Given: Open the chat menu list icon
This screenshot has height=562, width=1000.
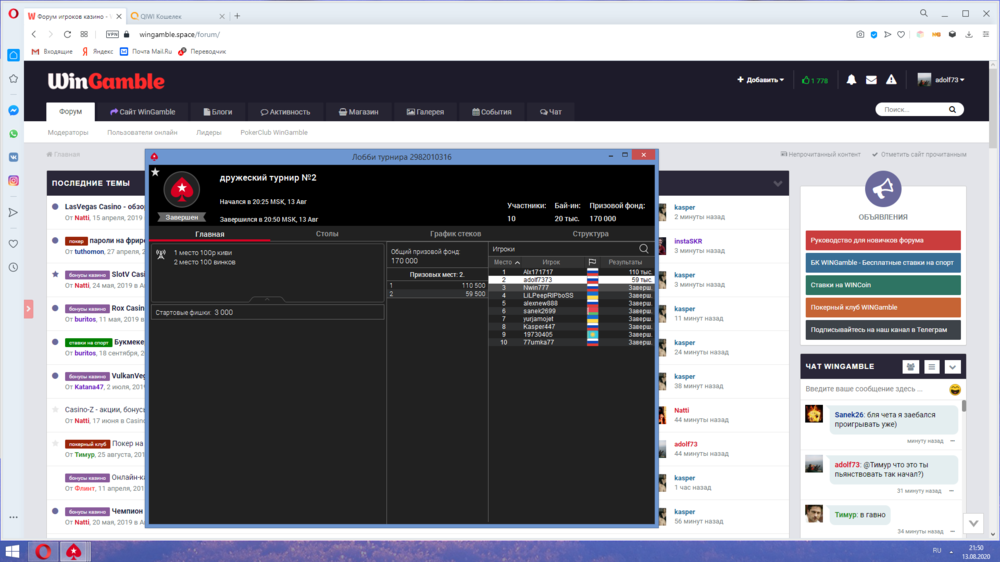Looking at the screenshot, I should point(931,367).
